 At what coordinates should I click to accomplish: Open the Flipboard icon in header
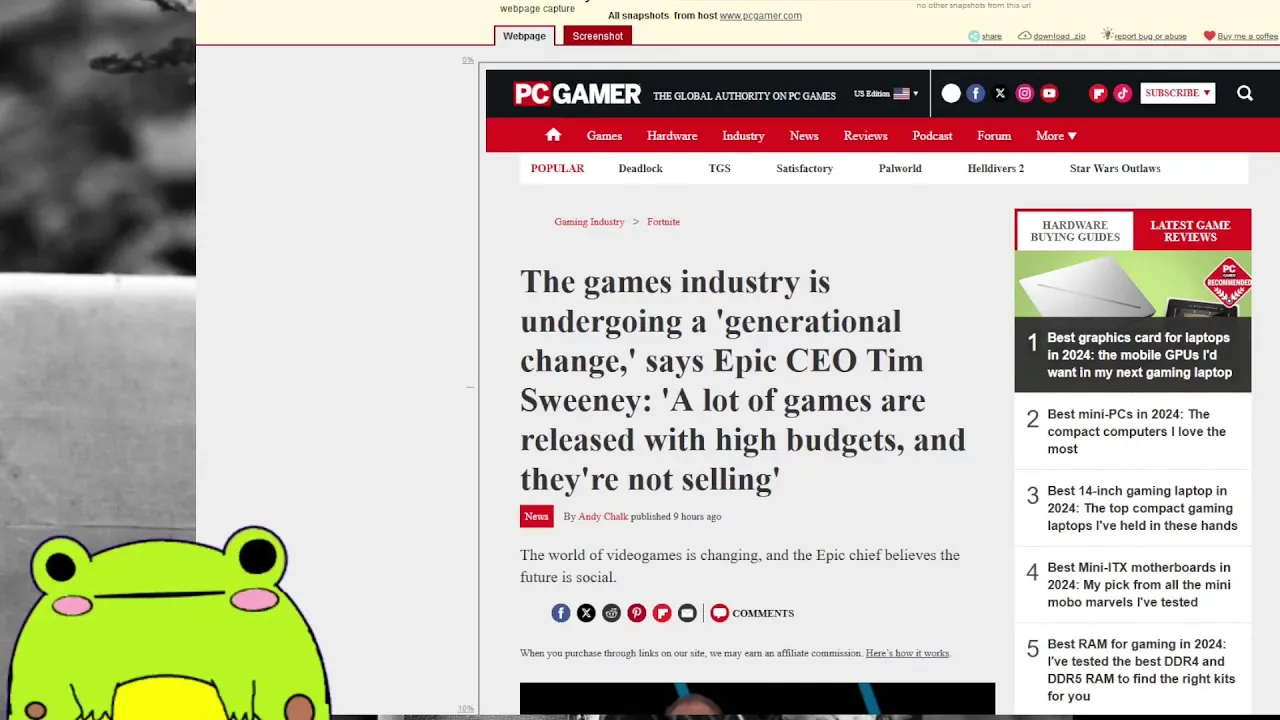pyautogui.click(x=1098, y=93)
